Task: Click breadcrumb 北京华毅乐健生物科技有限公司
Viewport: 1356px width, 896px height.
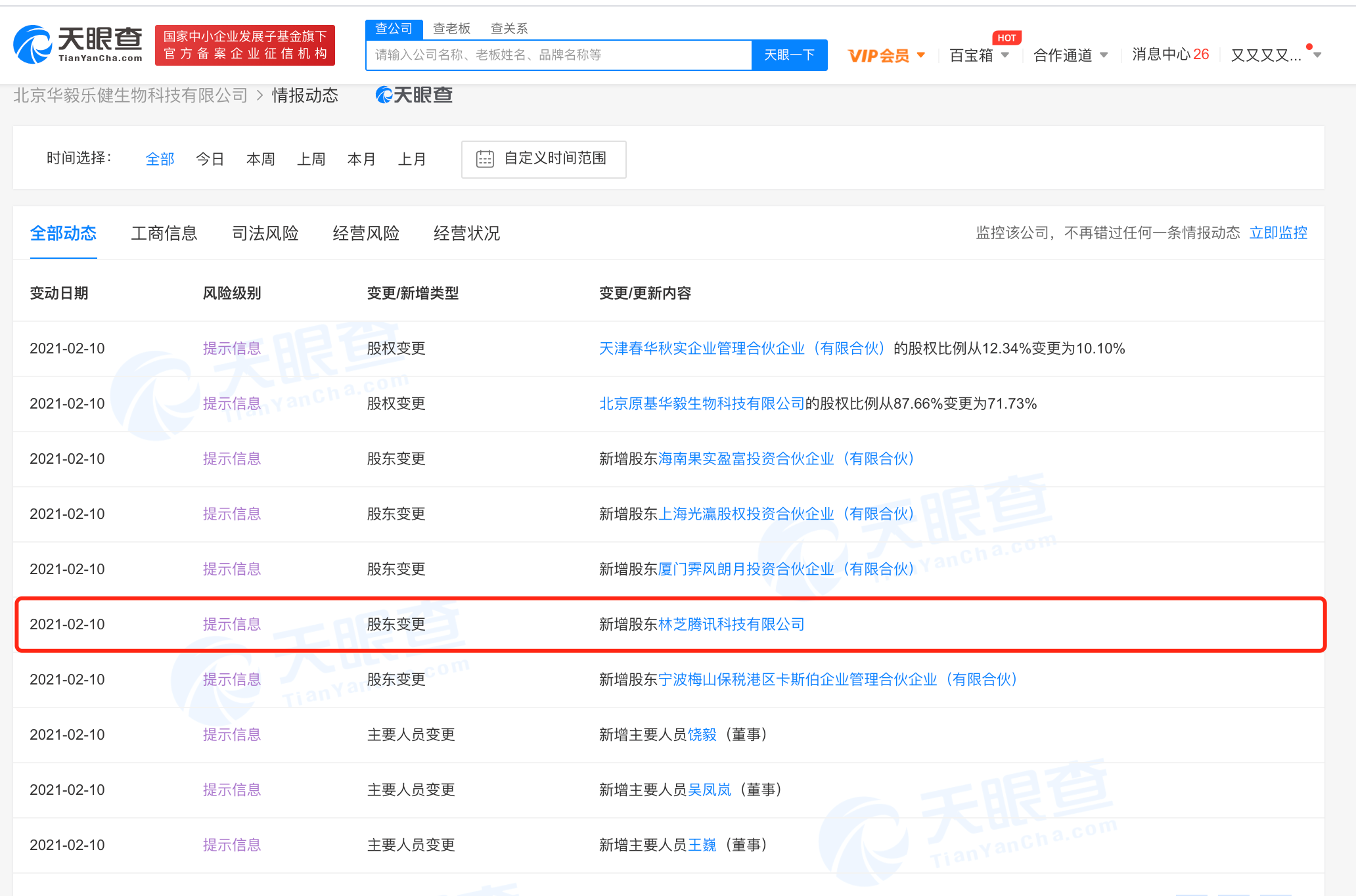Action: 130,96
